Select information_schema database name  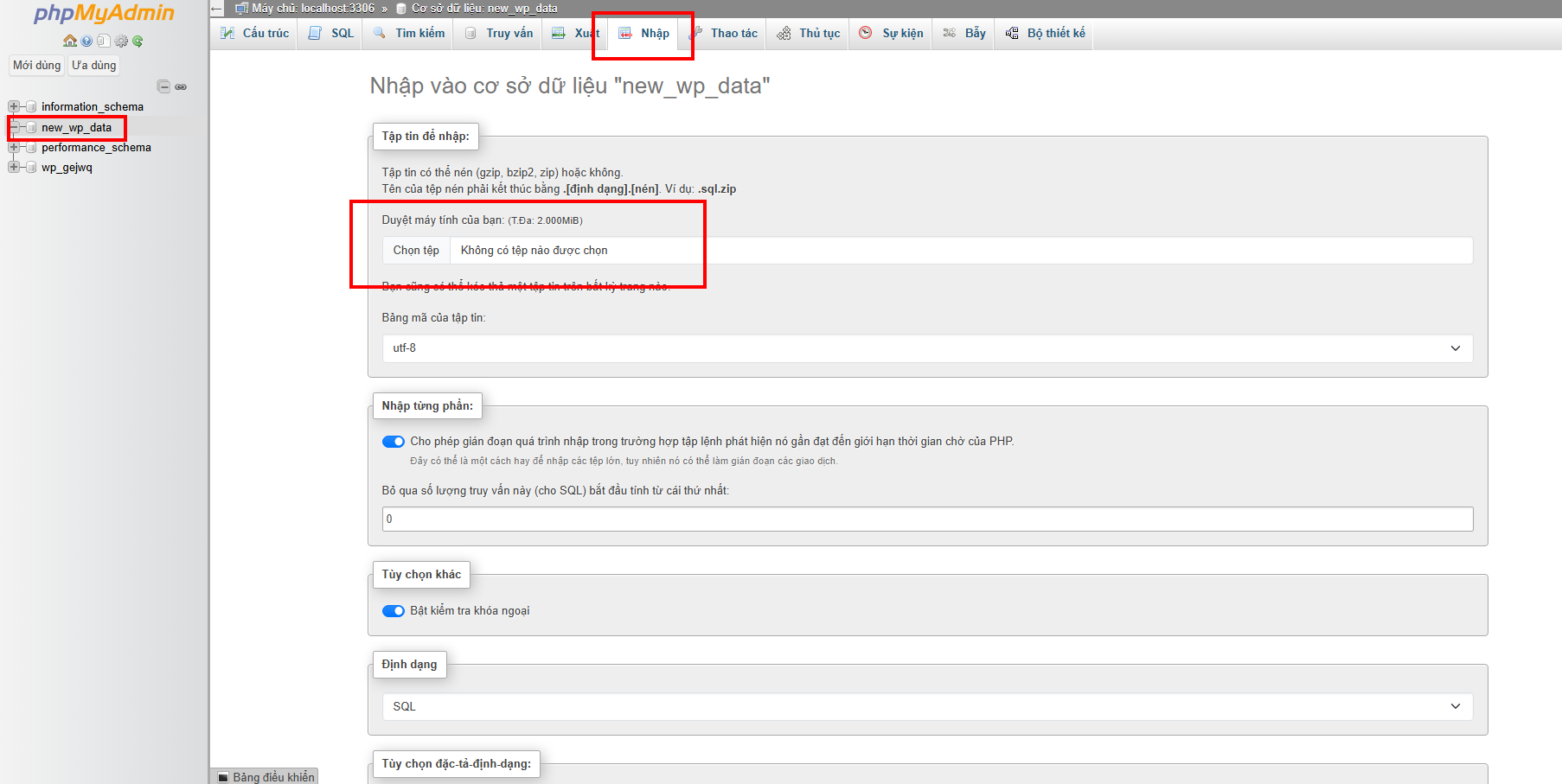pos(93,106)
